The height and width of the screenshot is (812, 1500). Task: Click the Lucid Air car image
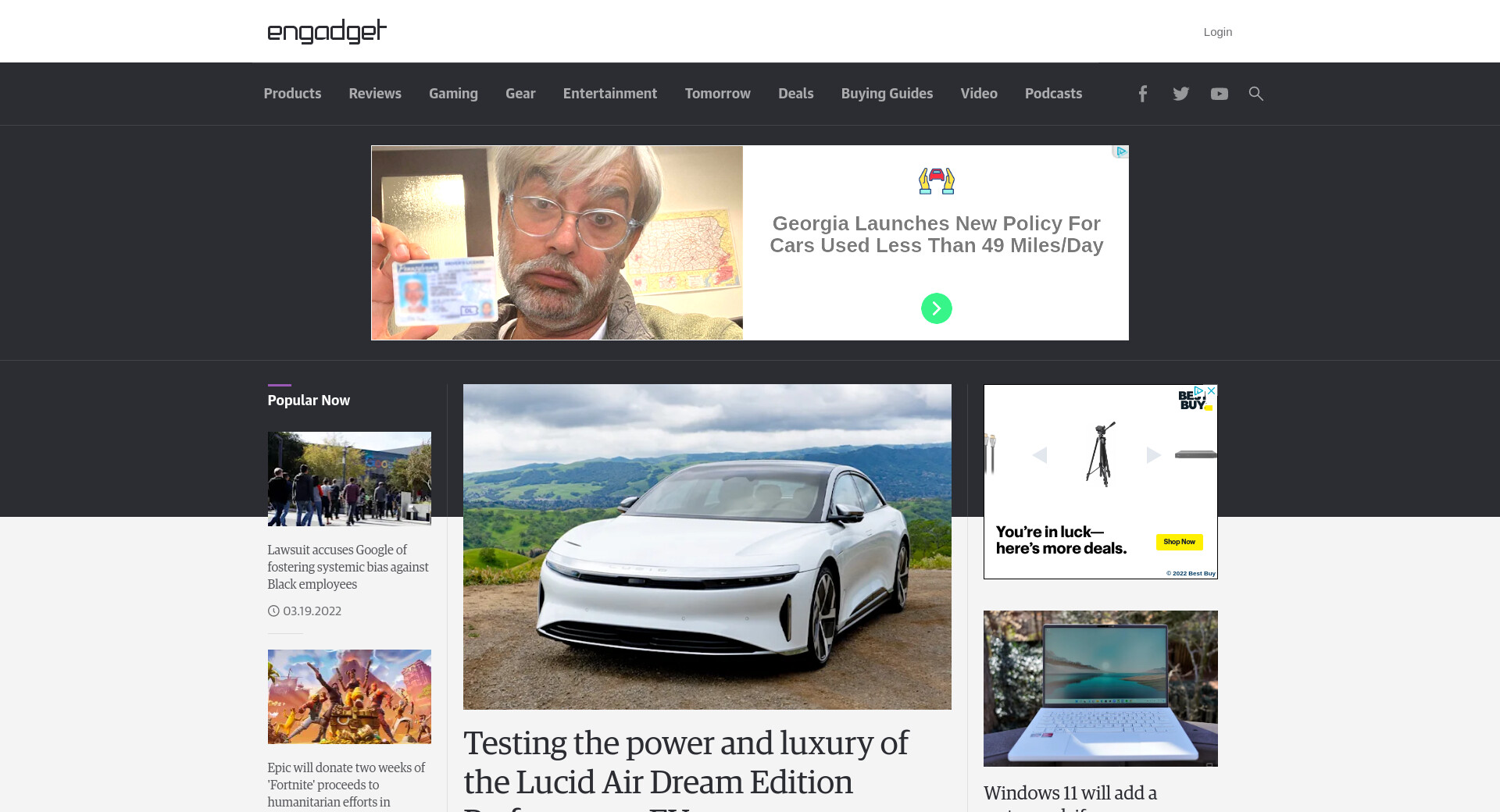[707, 547]
